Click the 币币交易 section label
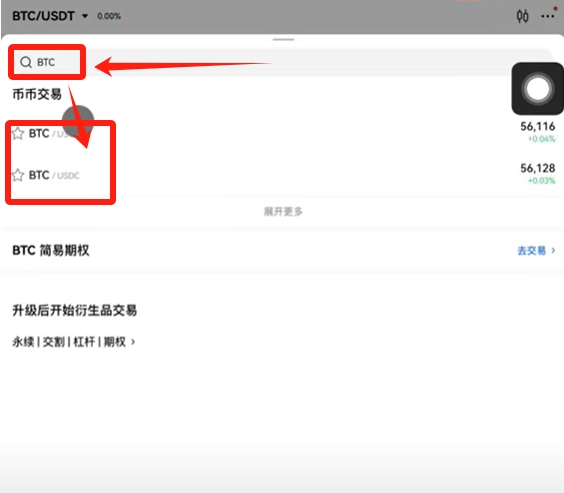 [x=37, y=94]
